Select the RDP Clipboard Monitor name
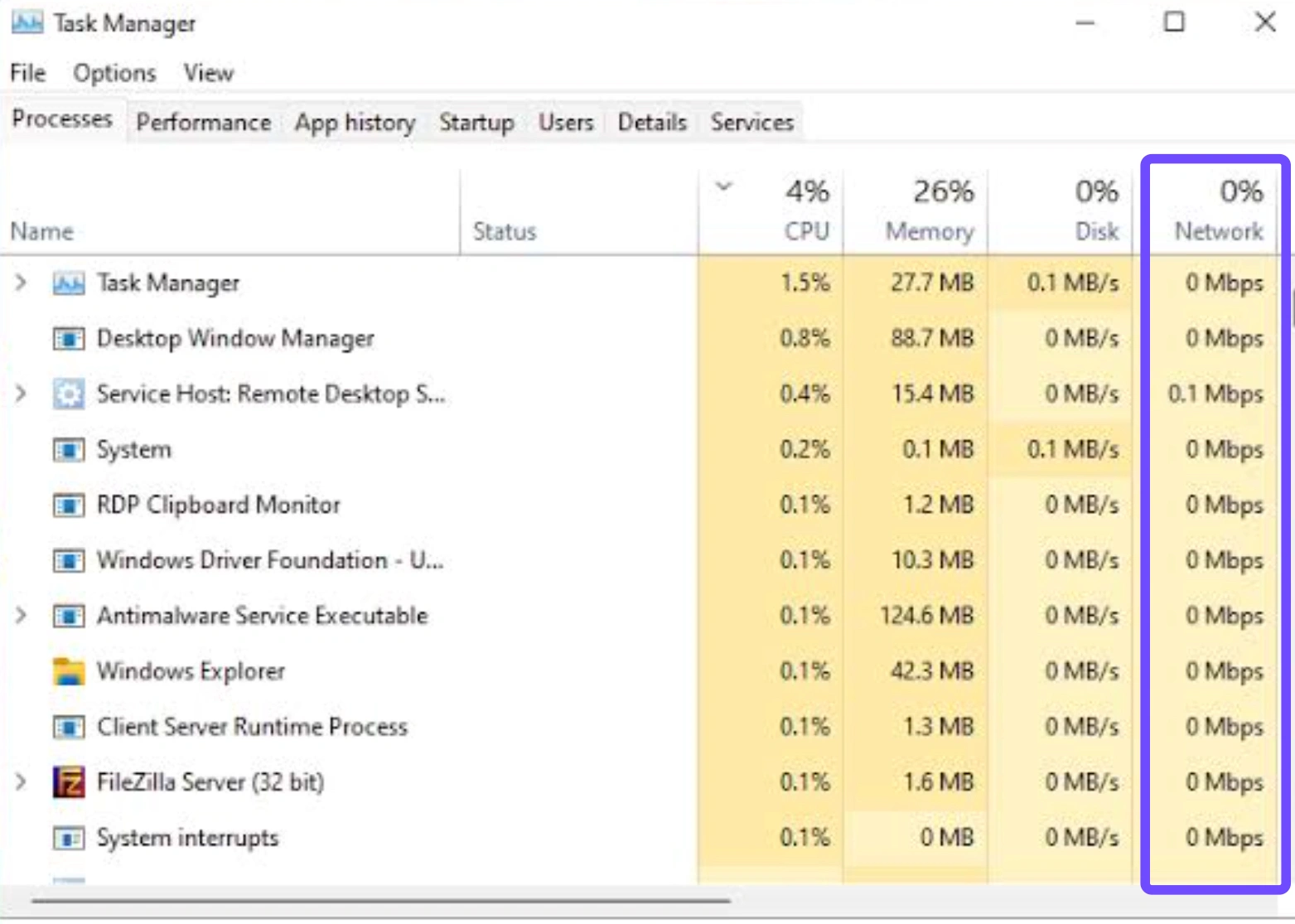Viewport: 1295px width, 924px height. click(x=218, y=506)
